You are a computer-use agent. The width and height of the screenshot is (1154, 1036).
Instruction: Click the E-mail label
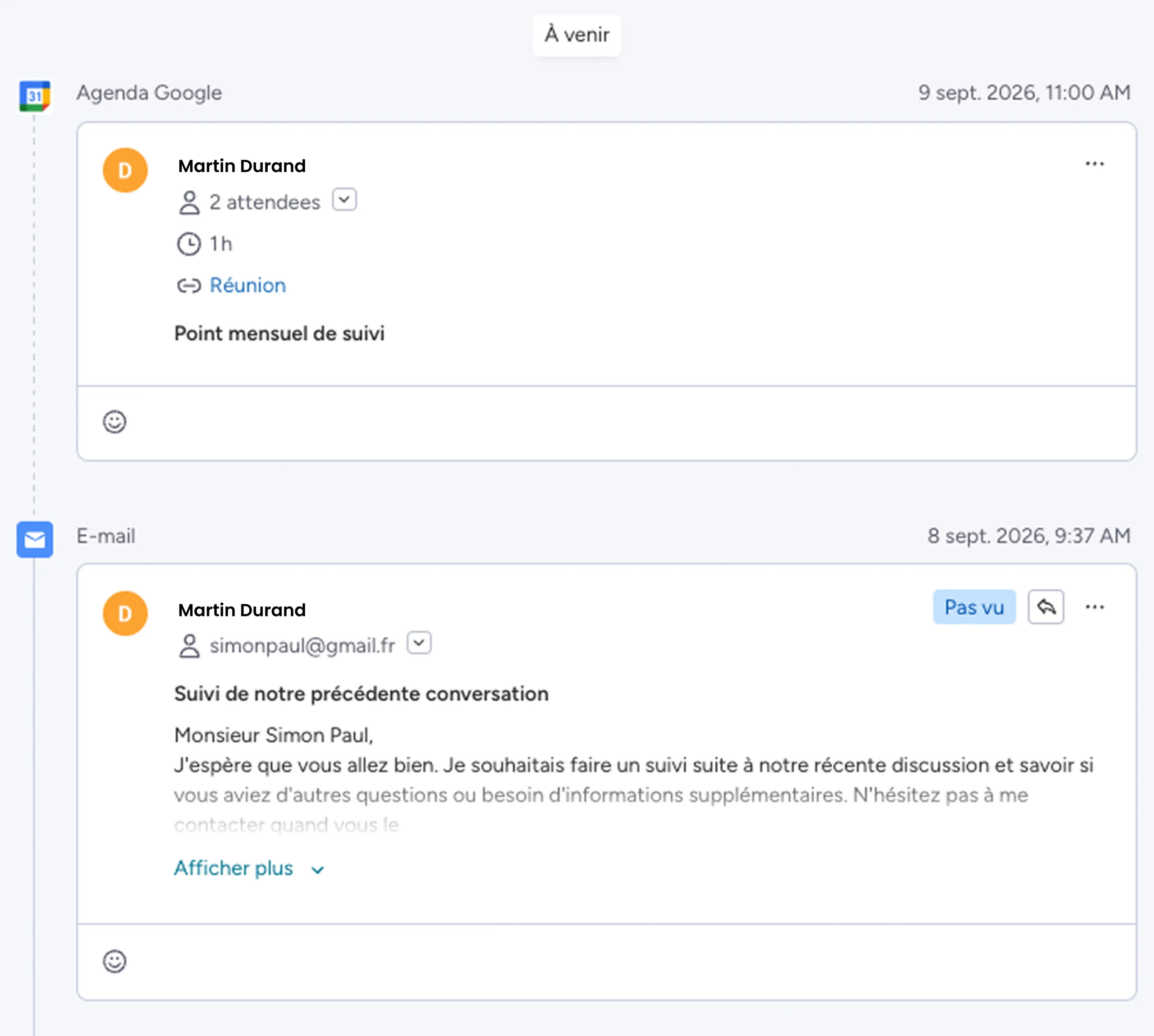click(x=106, y=536)
